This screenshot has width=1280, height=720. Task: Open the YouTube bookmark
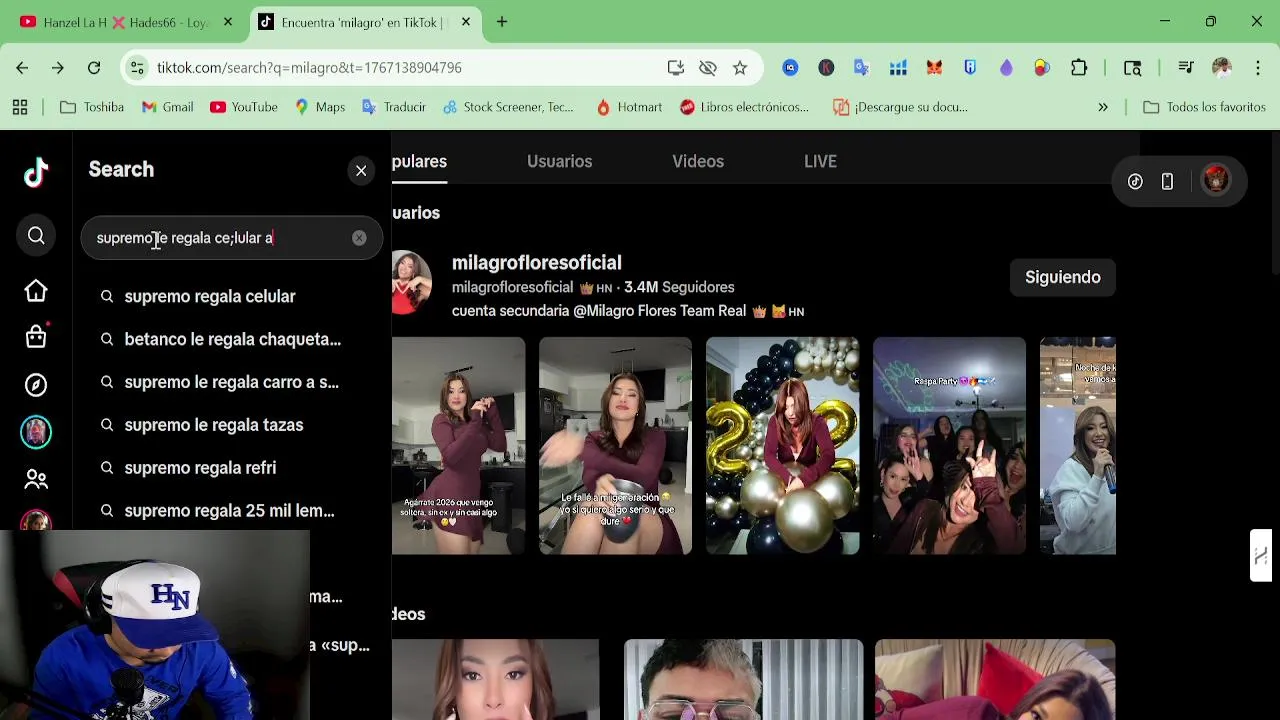244,107
